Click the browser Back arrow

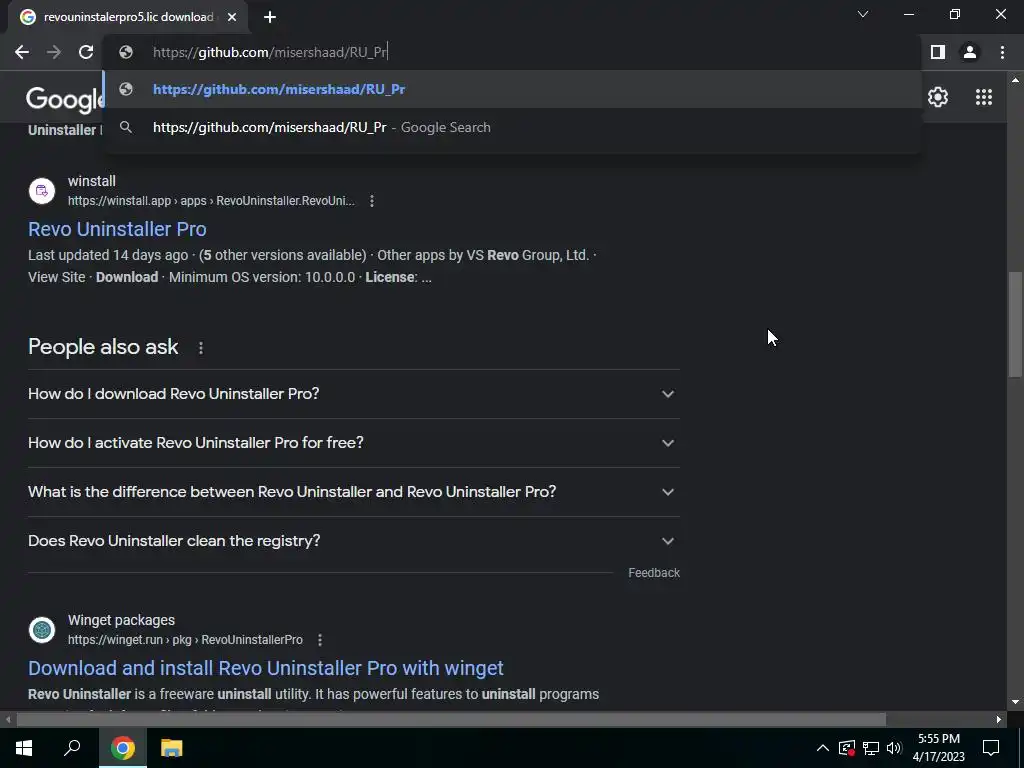22,52
